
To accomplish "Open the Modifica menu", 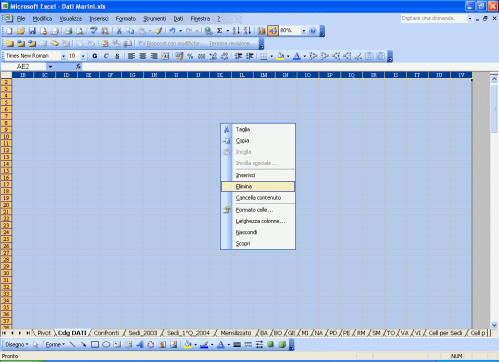I will [42, 19].
